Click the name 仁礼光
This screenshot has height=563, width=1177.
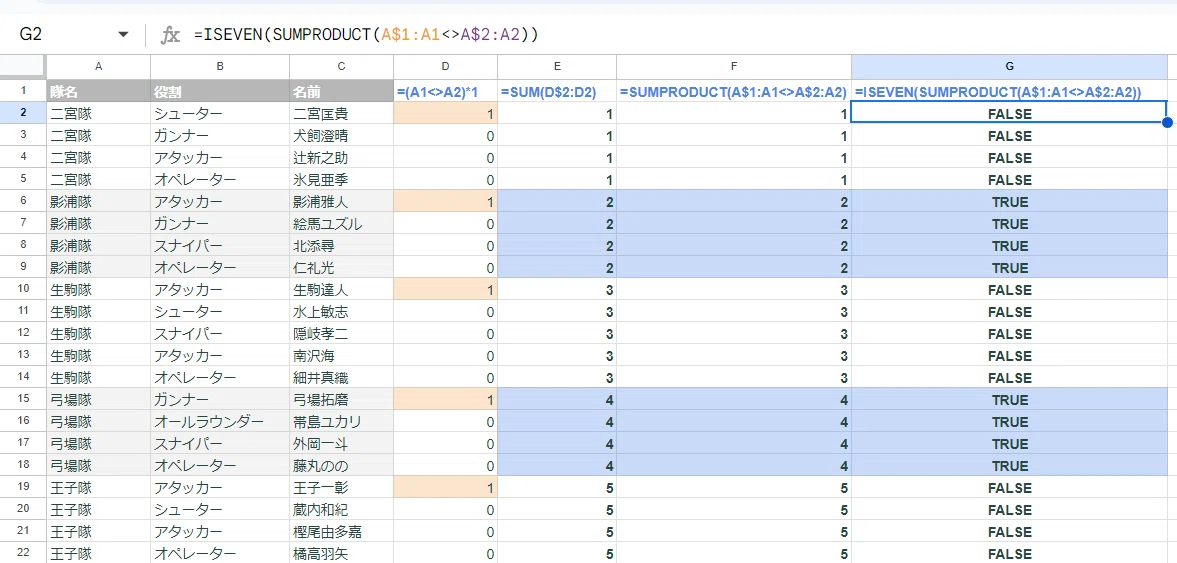pyautogui.click(x=314, y=268)
